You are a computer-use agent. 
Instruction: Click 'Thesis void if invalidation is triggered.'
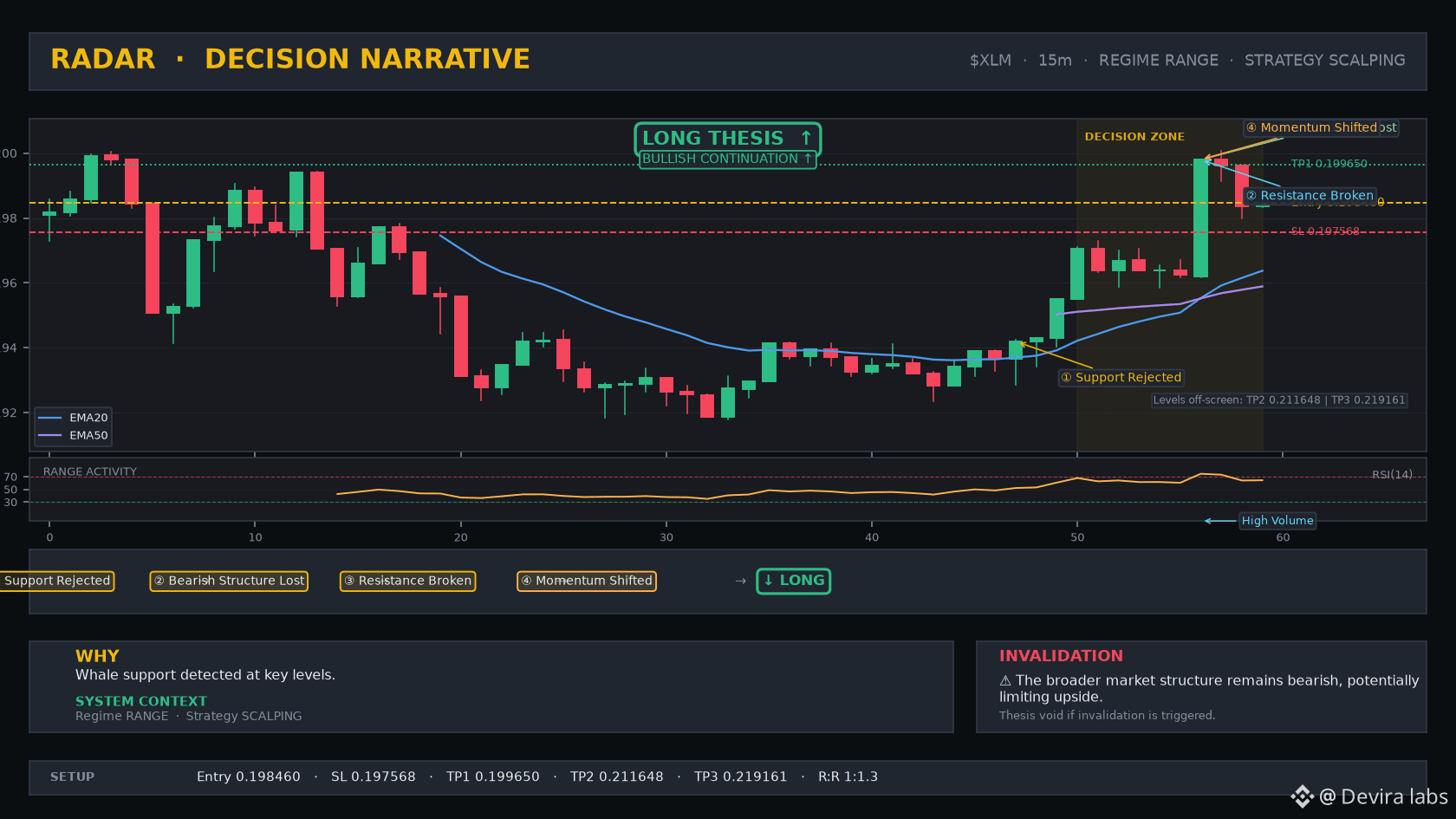pyautogui.click(x=1107, y=716)
